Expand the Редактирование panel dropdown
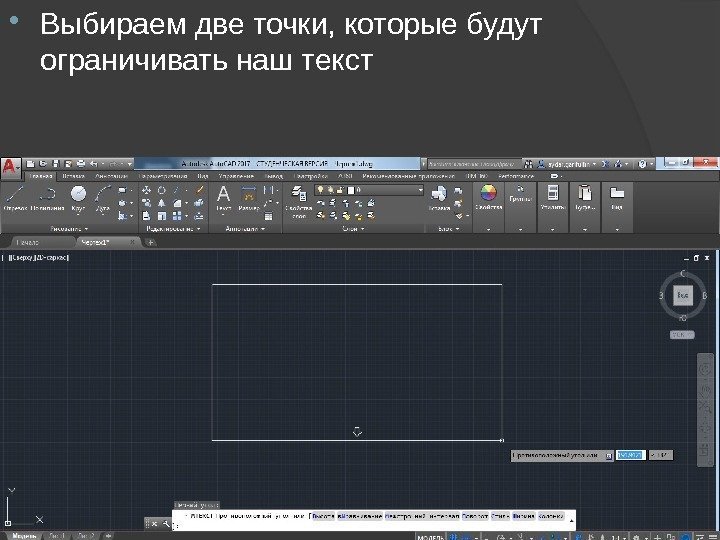Image resolution: width=720 pixels, height=540 pixels. 173,228
